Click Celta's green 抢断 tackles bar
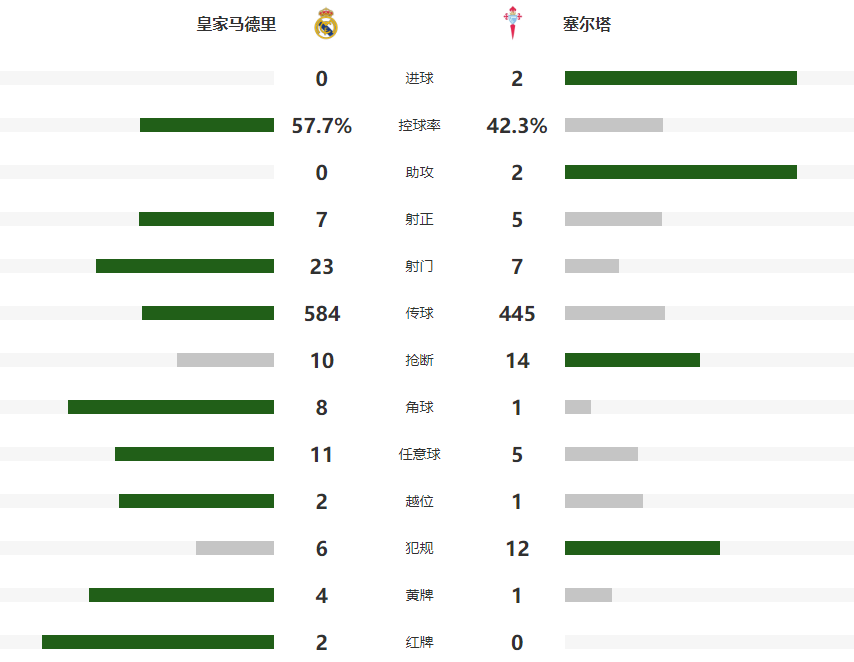 pos(632,360)
